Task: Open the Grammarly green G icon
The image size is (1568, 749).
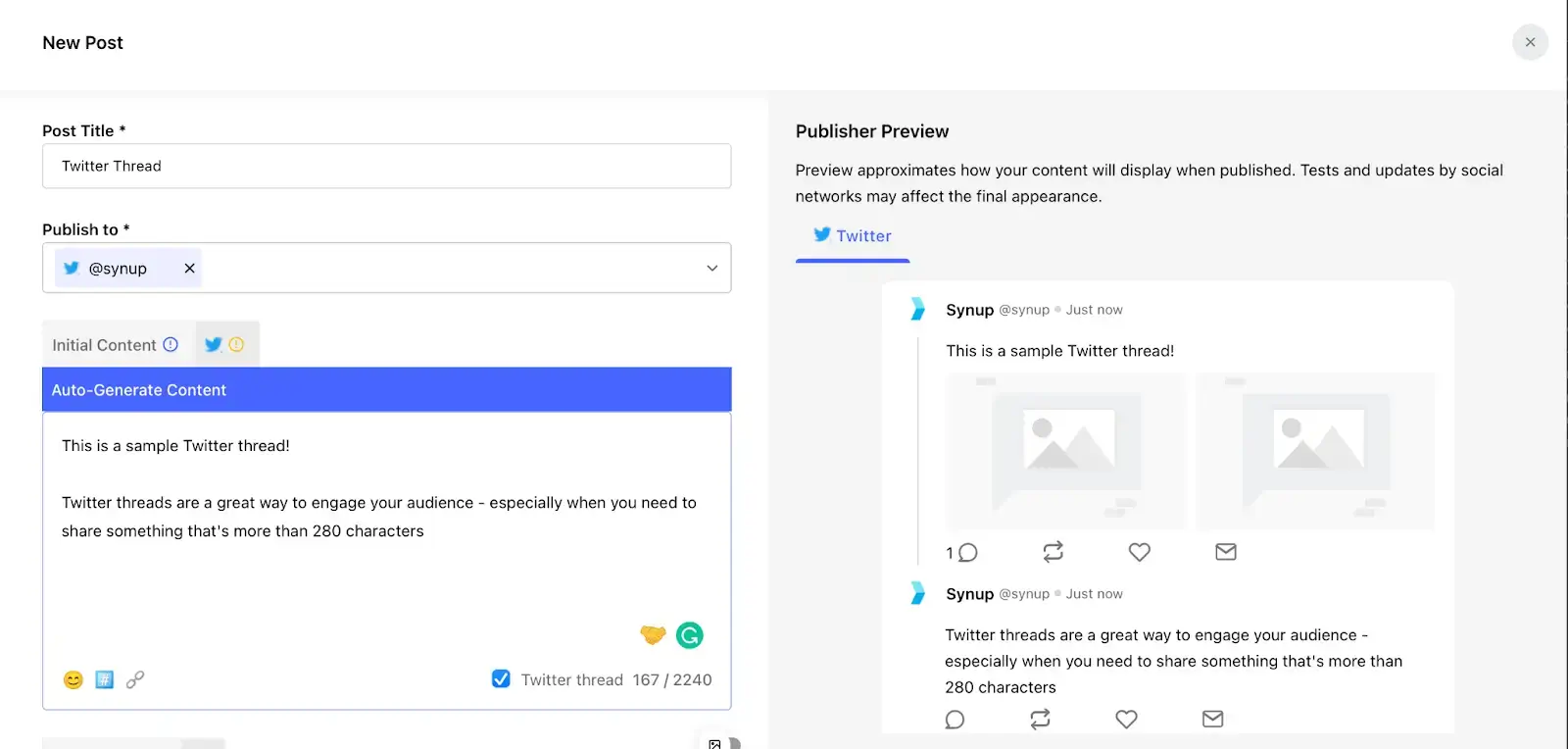Action: click(690, 635)
